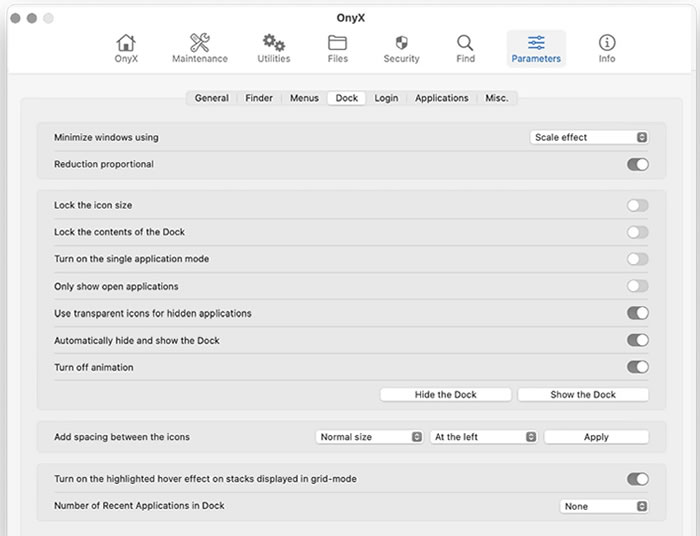The height and width of the screenshot is (536, 700).
Task: Switch to the Menus tab
Action: (x=304, y=98)
